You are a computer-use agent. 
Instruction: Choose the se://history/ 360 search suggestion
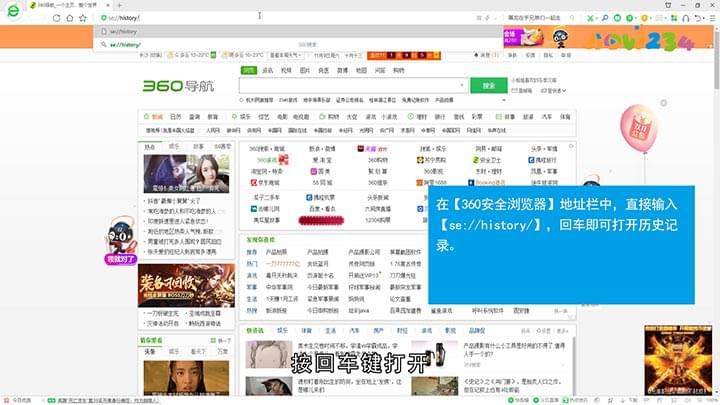click(298, 45)
